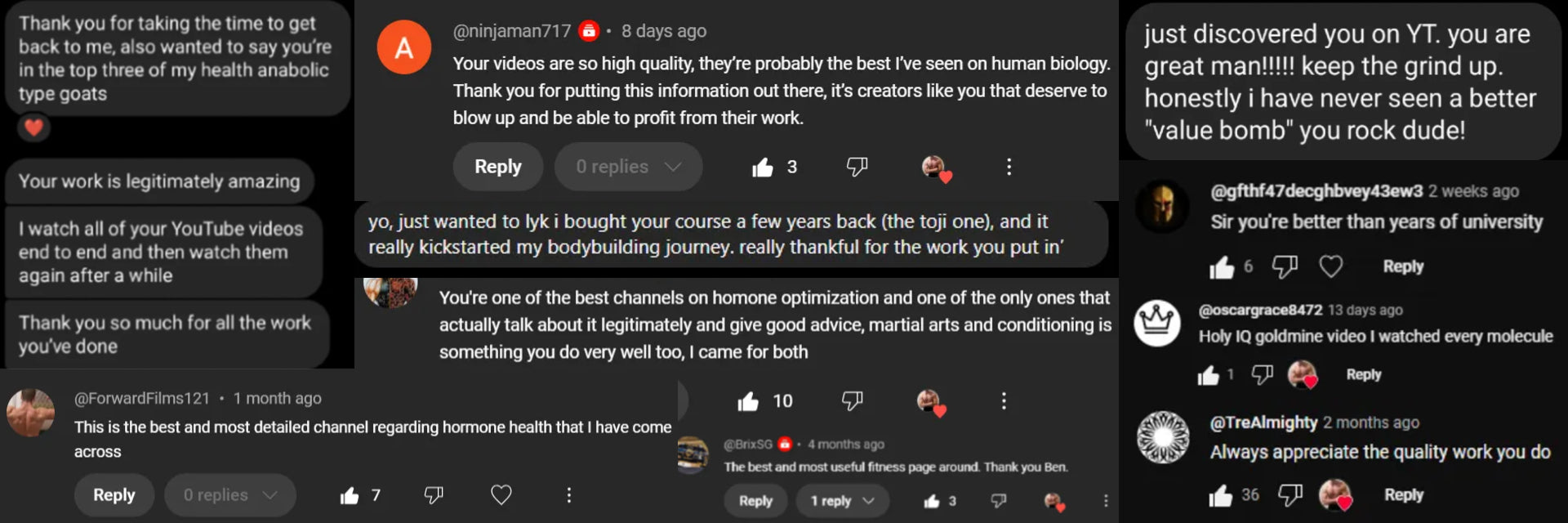Like the @ninjaman717 comment with thumbs up
1568x523 pixels.
[763, 168]
